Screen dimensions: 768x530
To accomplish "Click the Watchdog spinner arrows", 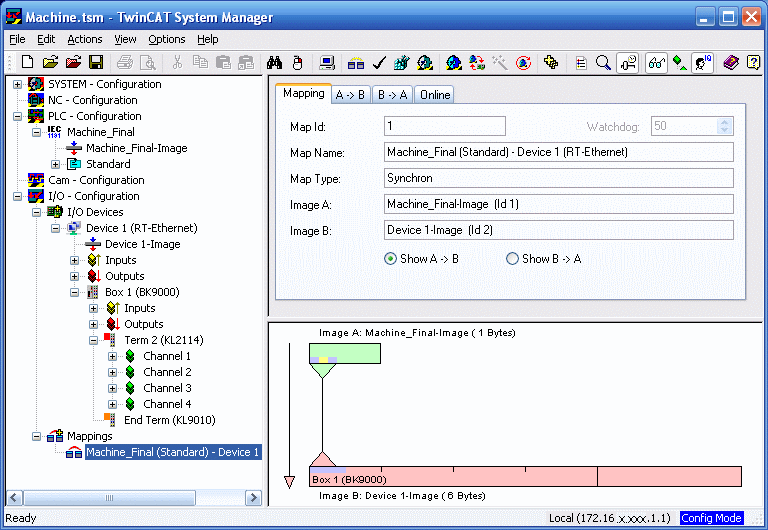I will (724, 126).
